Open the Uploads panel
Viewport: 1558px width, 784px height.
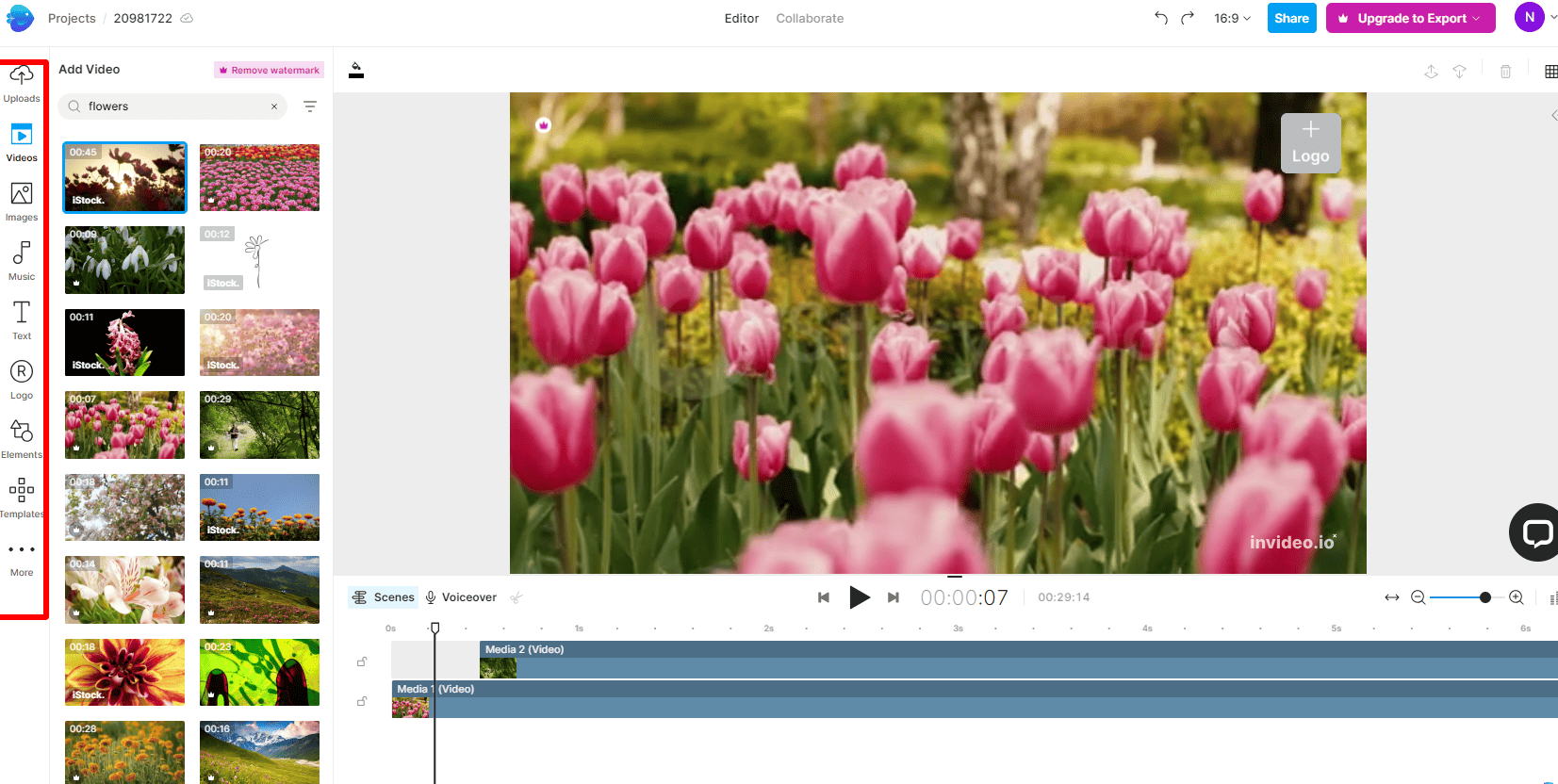coord(22,84)
